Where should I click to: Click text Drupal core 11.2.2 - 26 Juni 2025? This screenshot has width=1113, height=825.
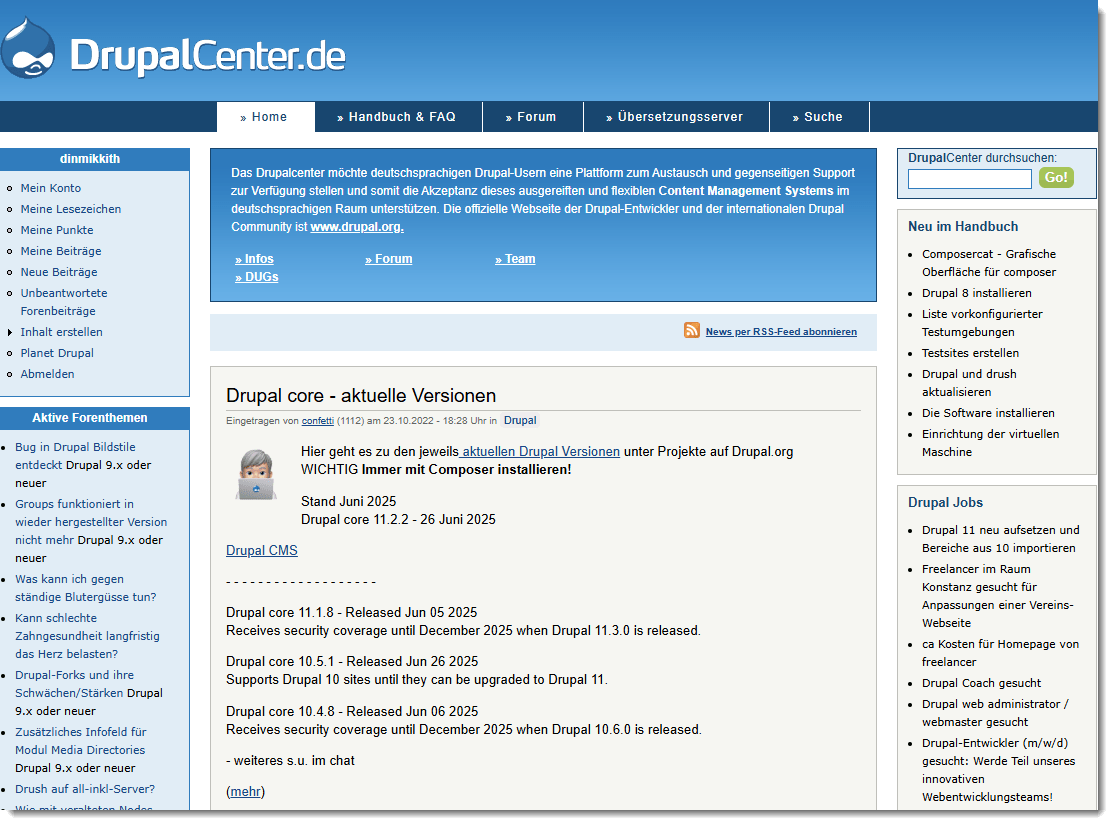click(398, 520)
